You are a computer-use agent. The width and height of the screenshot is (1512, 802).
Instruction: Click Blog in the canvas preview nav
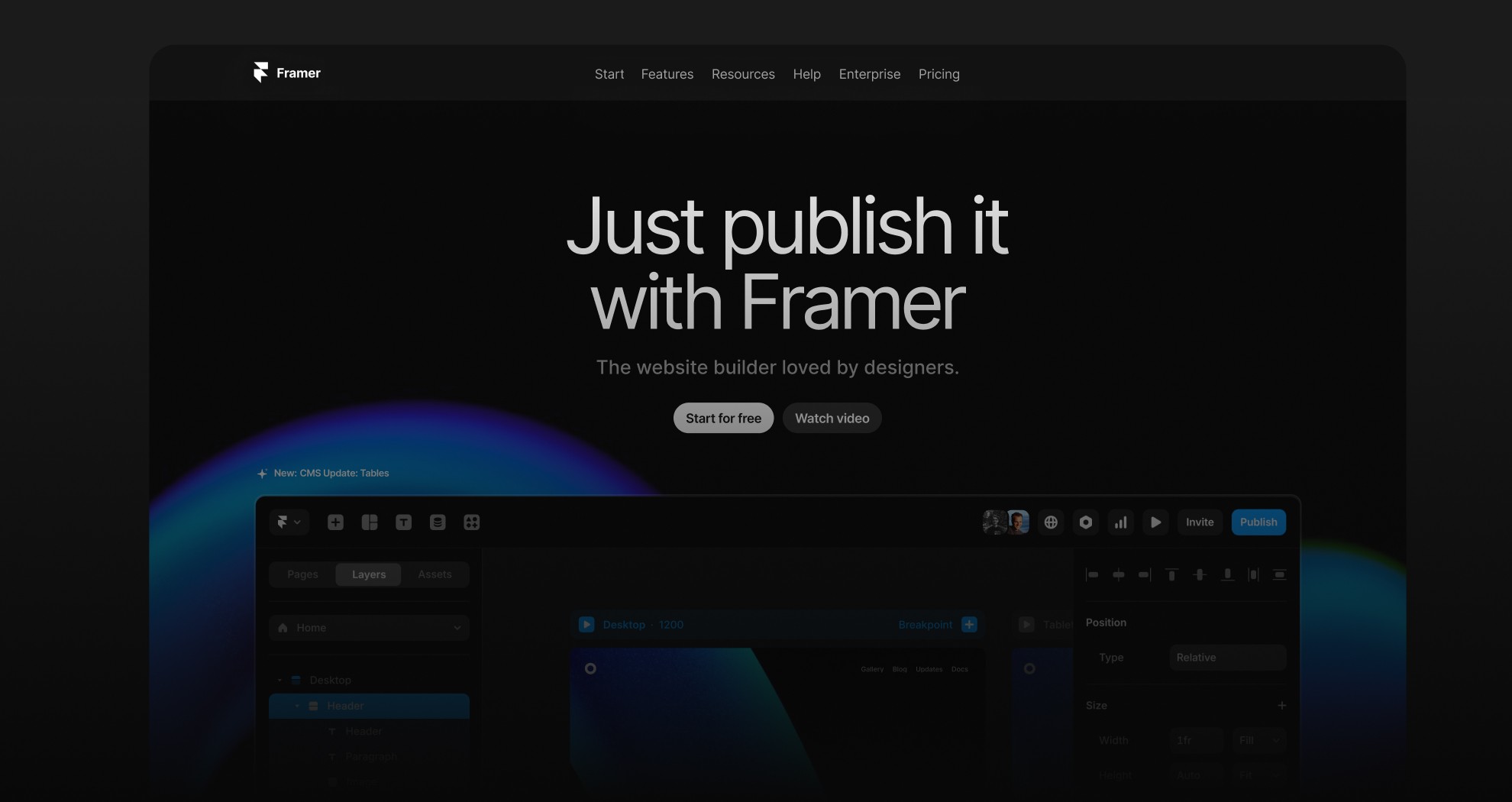pyautogui.click(x=900, y=669)
